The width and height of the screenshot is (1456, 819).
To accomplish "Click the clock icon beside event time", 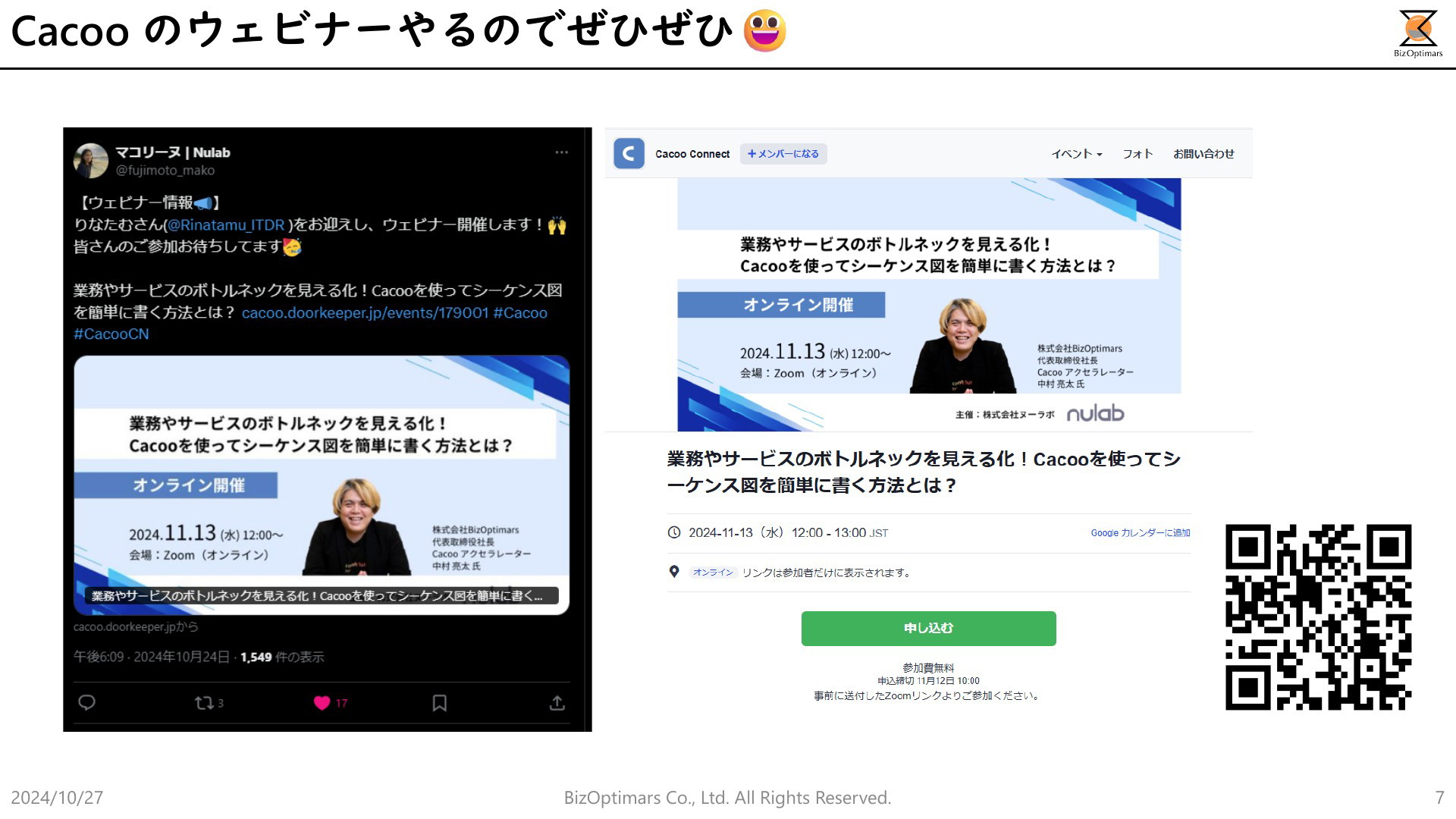I will [674, 532].
